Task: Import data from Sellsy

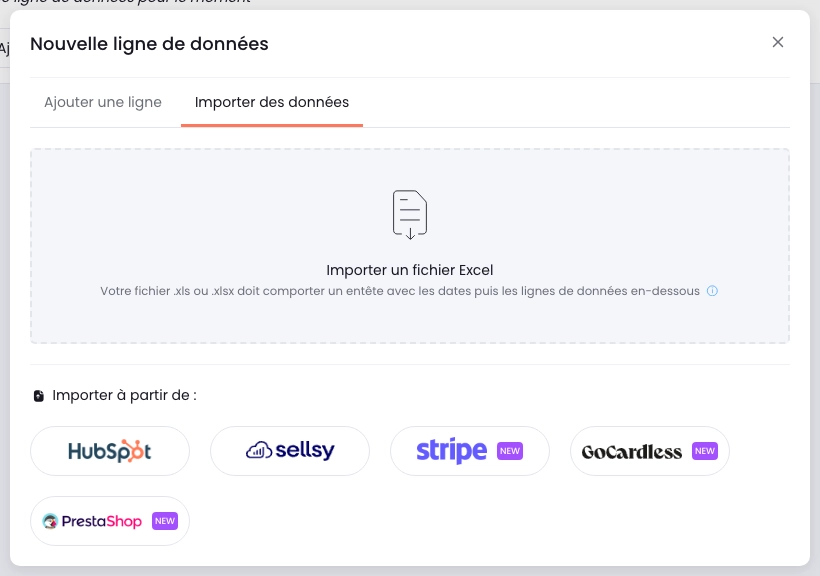Action: (290, 451)
